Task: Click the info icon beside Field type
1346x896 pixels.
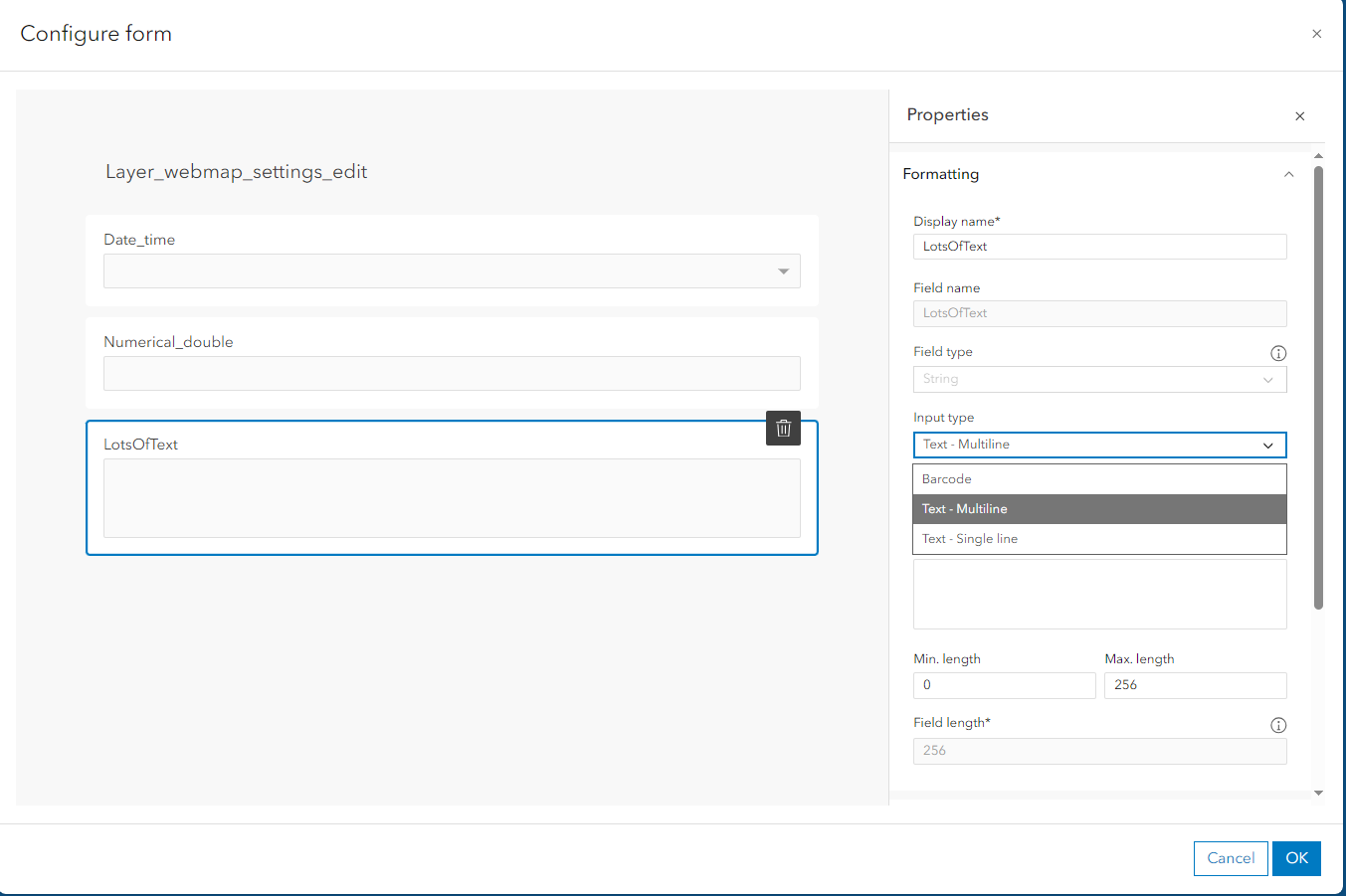Action: [x=1278, y=352]
